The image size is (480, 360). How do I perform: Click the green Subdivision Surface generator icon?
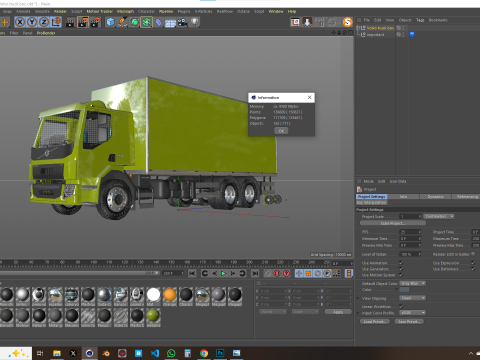pos(134,22)
